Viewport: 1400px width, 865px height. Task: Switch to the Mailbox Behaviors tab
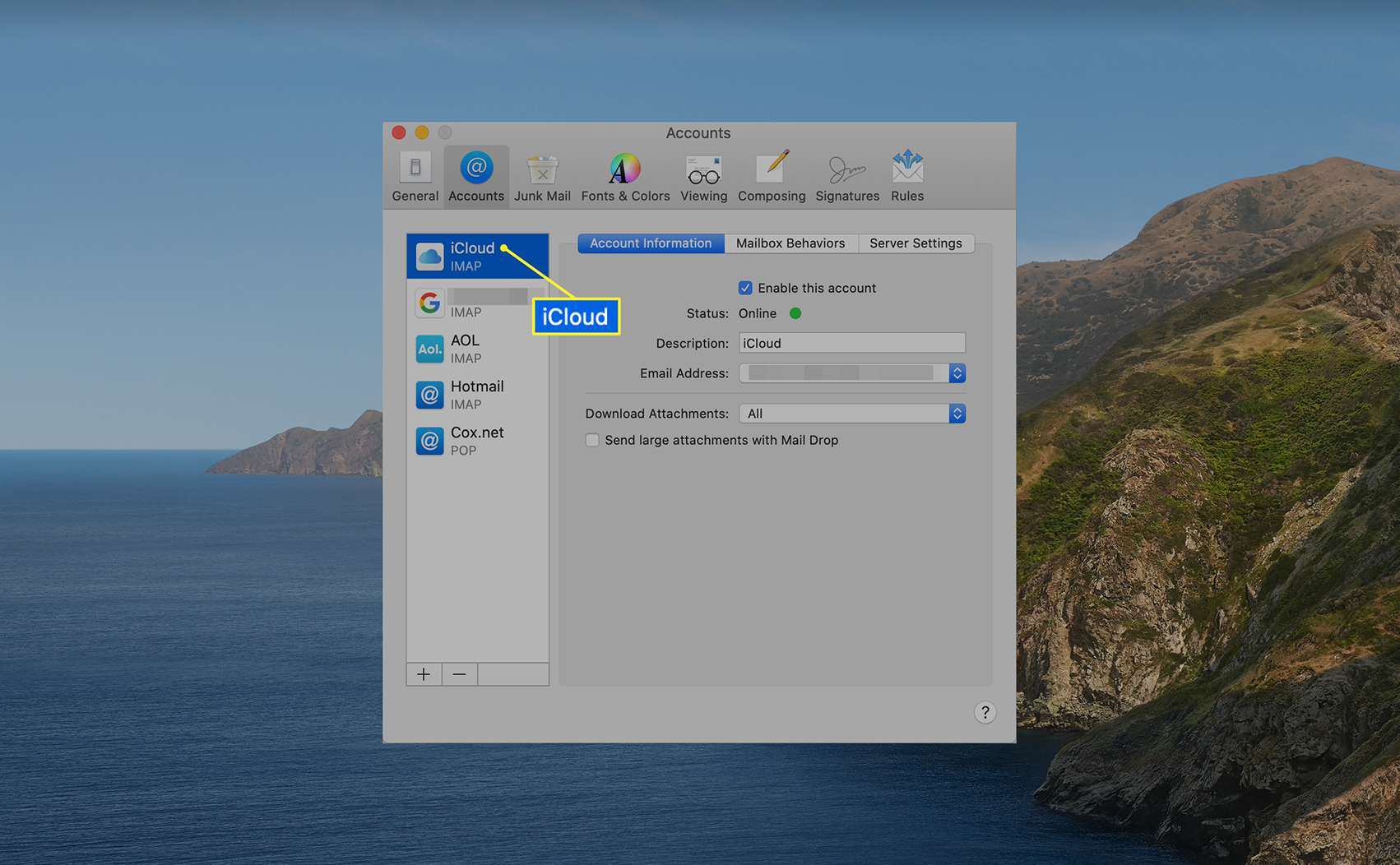point(790,243)
